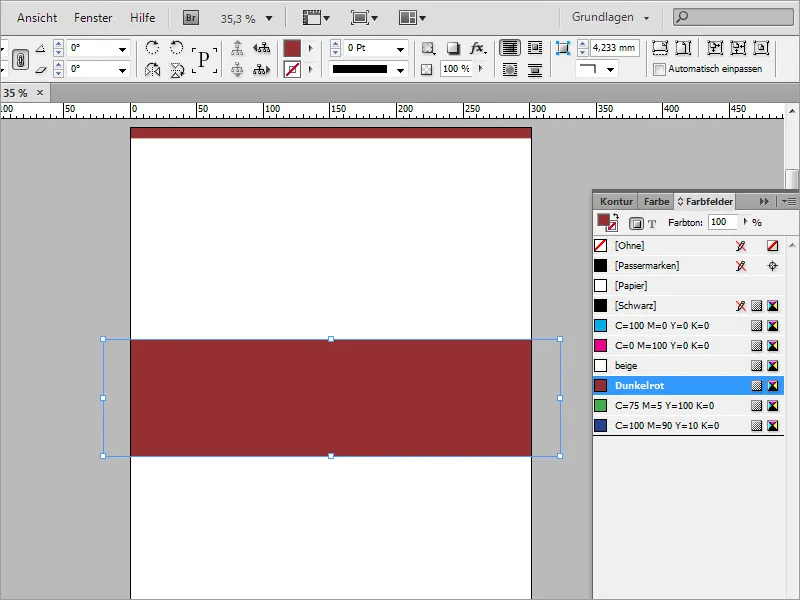Select next object icon

(262, 69)
